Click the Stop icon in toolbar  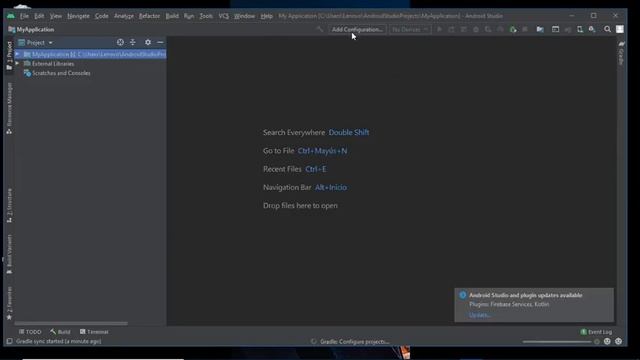(525, 29)
